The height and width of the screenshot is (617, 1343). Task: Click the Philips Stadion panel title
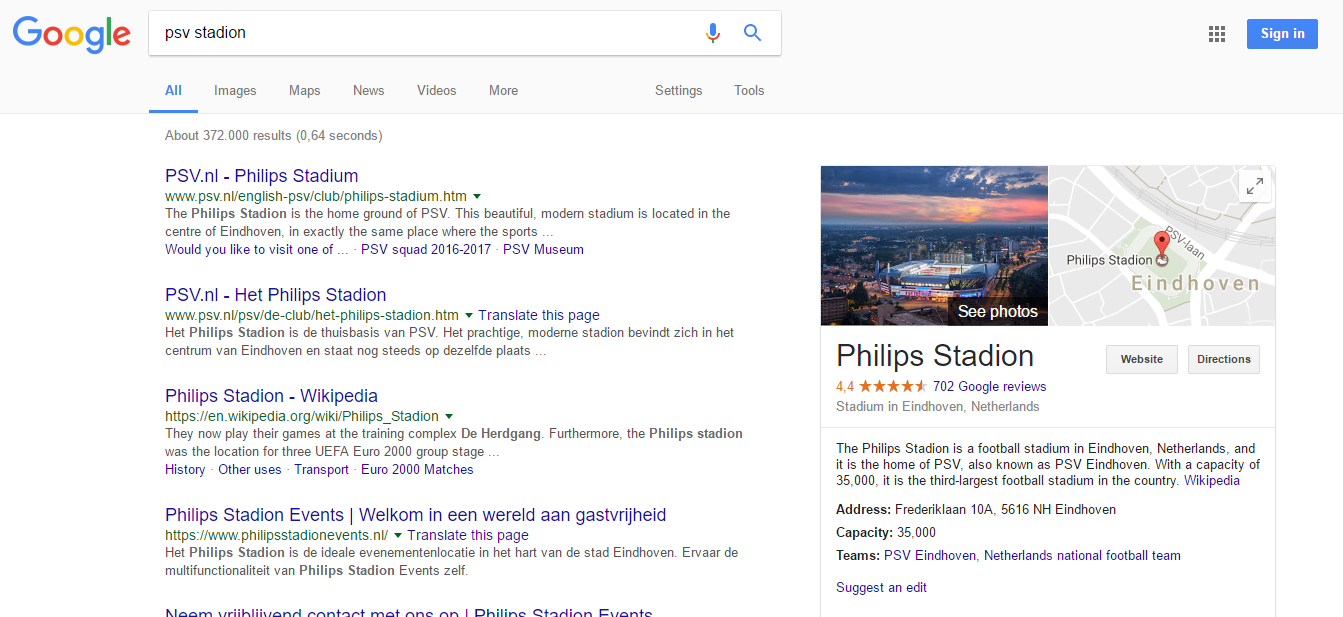coord(935,356)
